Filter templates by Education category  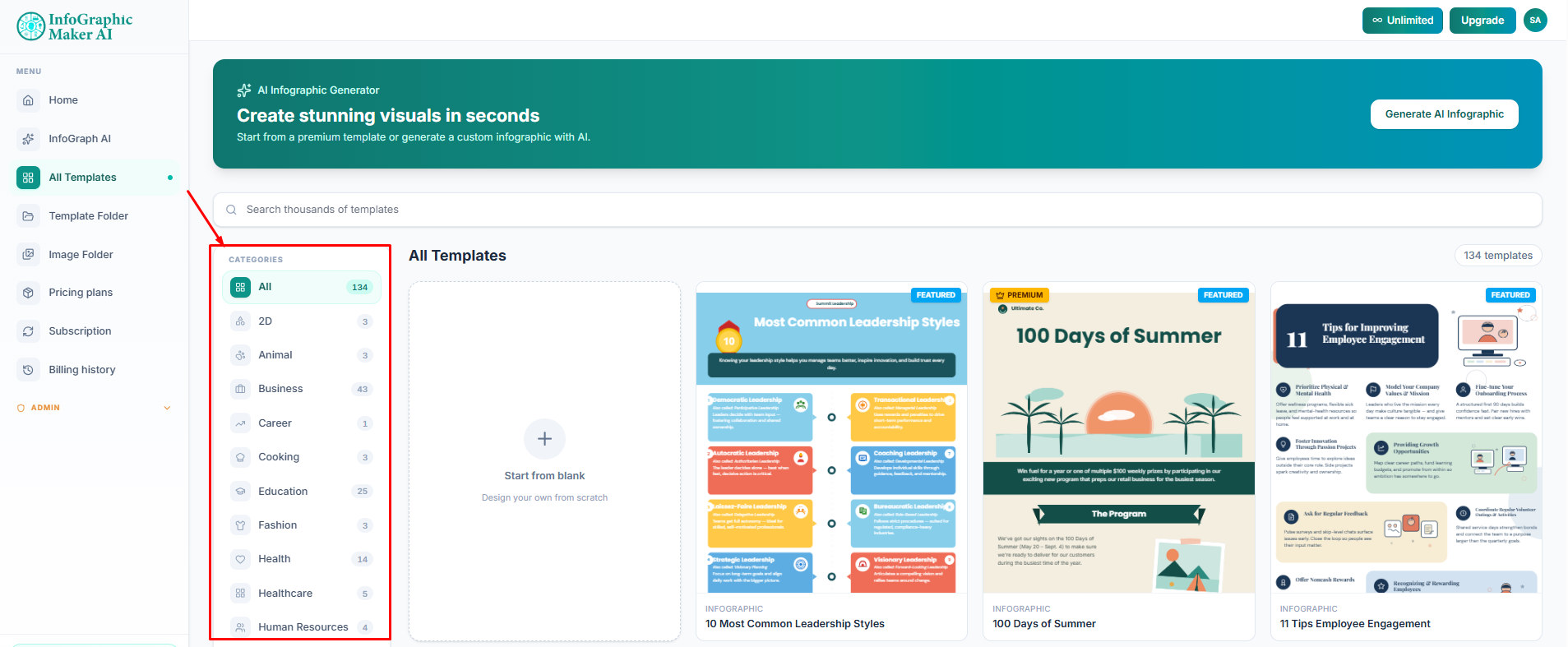(302, 492)
